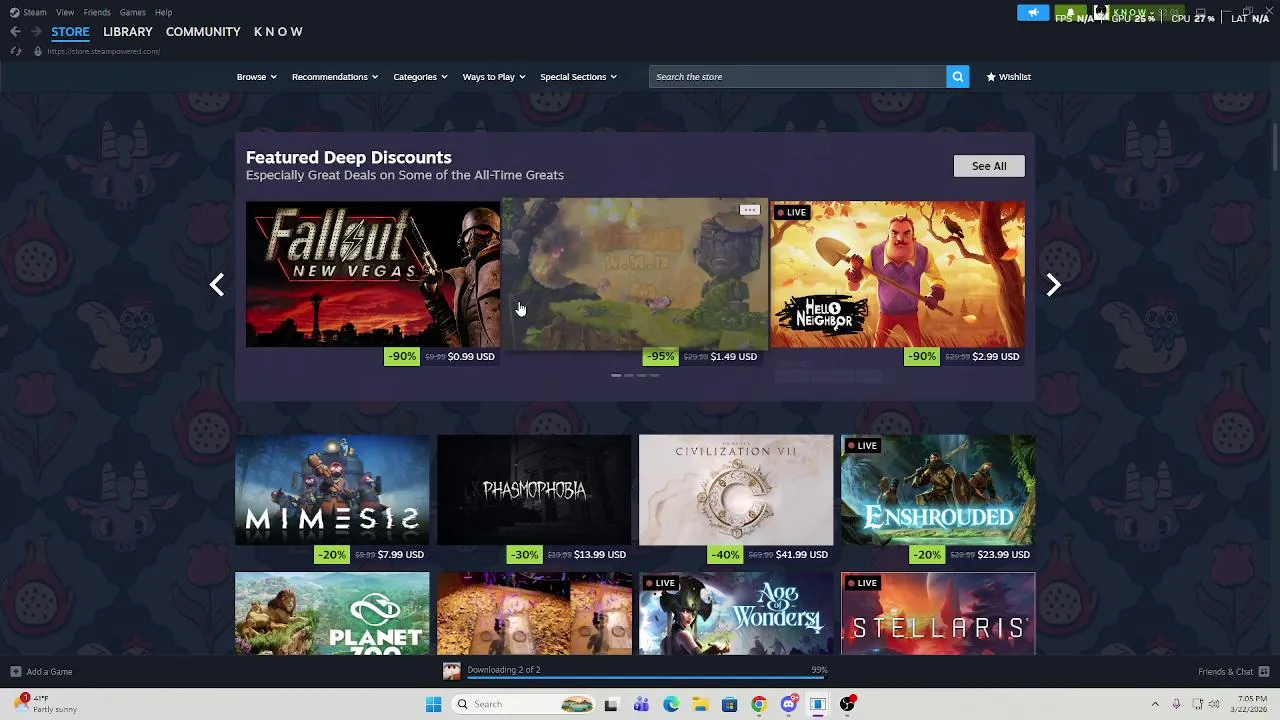1280x720 pixels.
Task: Click the Windows taskbar Search box
Action: (522, 704)
